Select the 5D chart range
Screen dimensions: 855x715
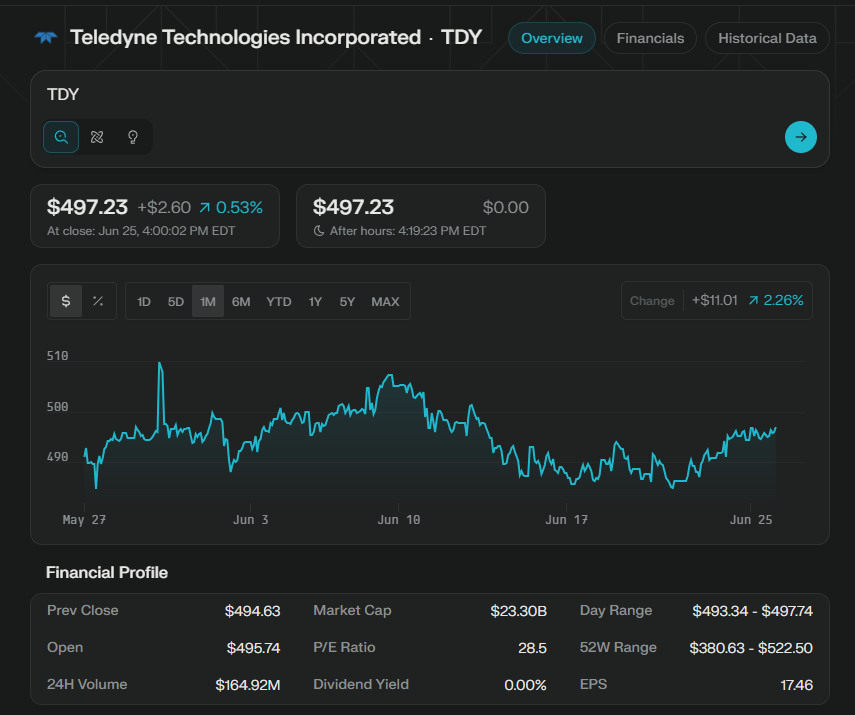(x=176, y=302)
